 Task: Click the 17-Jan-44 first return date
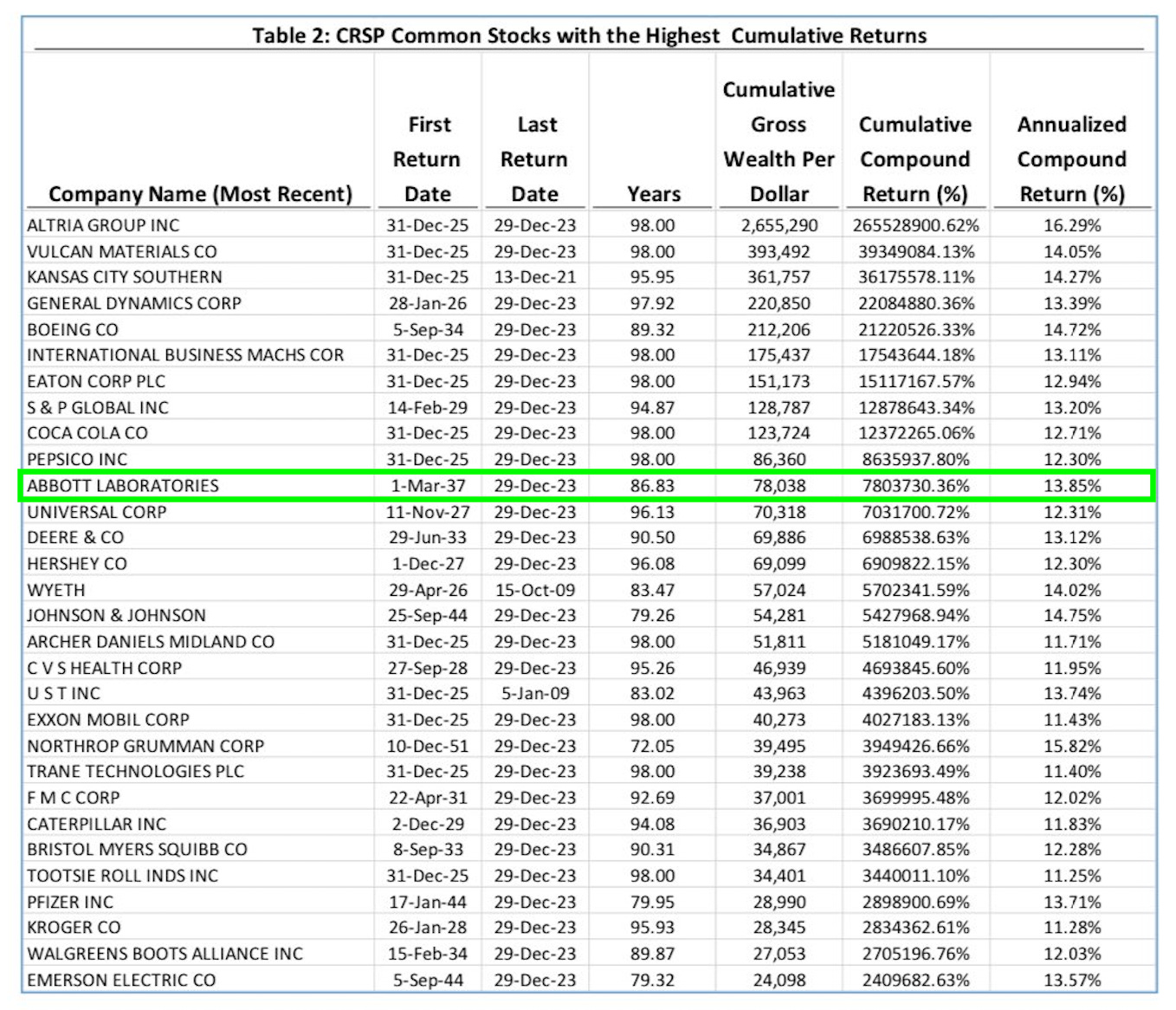(x=428, y=902)
